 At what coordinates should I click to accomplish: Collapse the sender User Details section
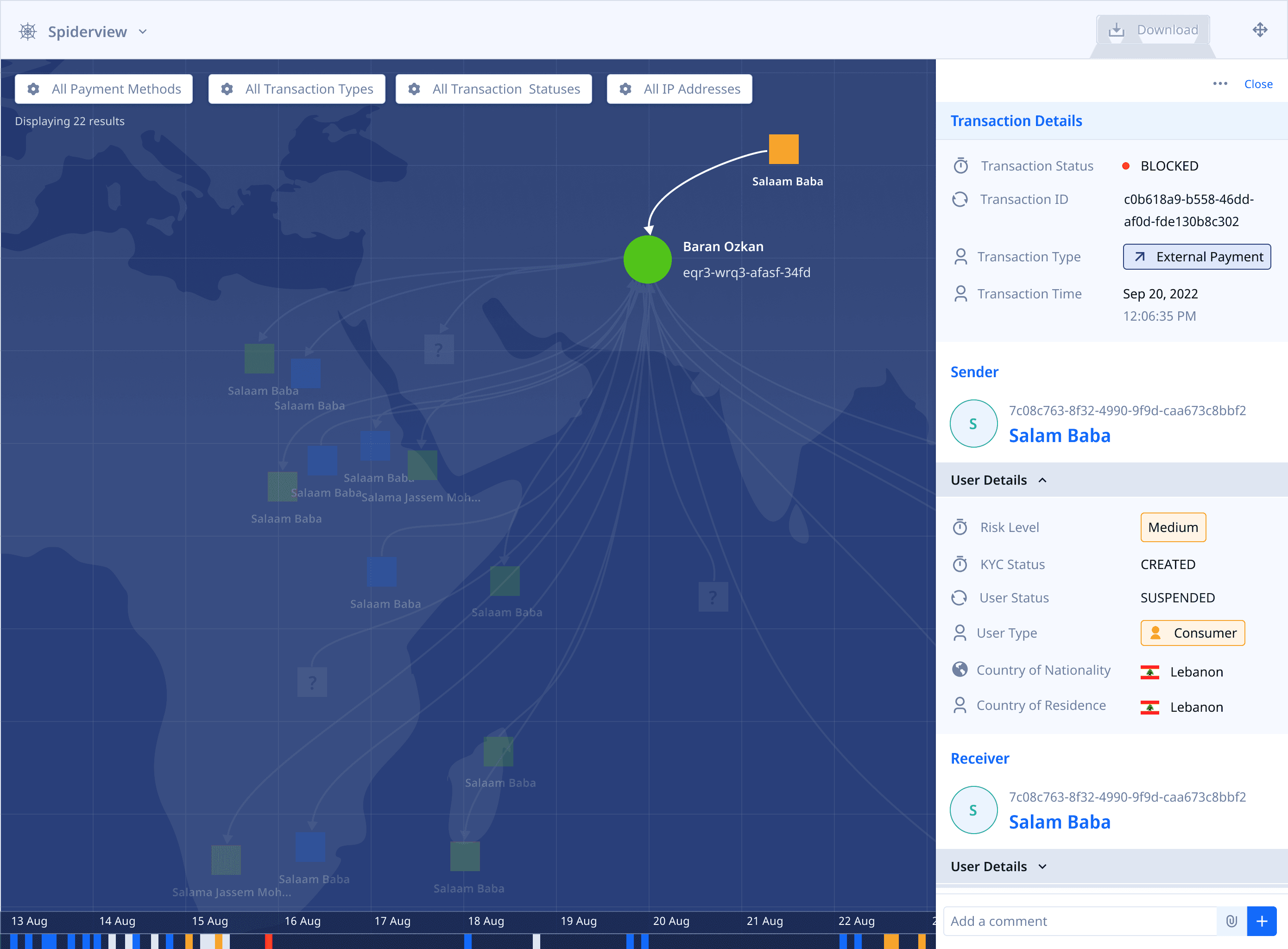[x=1042, y=480]
